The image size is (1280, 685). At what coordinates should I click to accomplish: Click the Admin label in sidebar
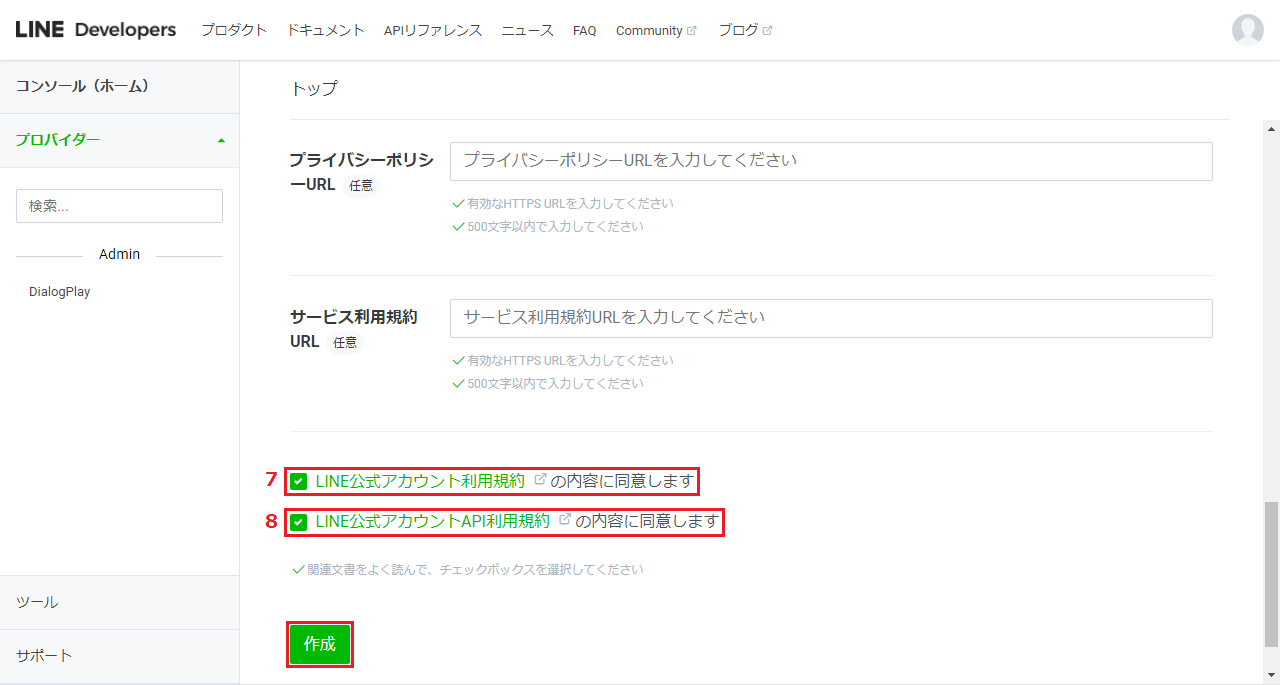coord(119,254)
